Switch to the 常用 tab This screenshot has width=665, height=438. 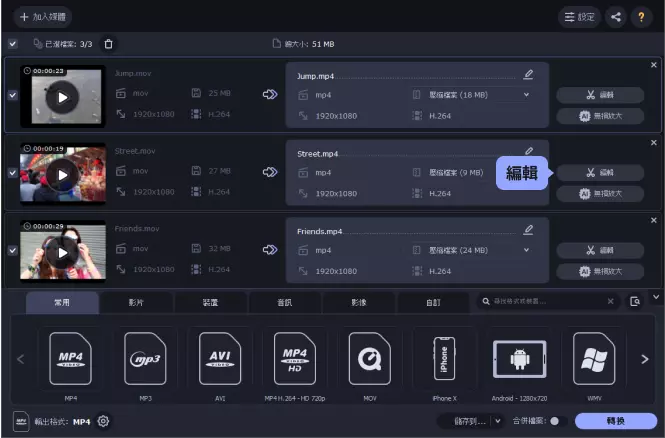point(62,302)
